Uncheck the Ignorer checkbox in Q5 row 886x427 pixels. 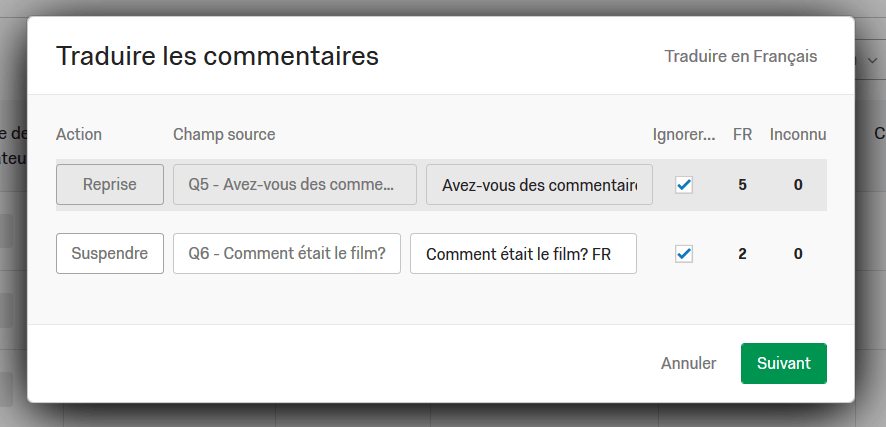coord(684,185)
